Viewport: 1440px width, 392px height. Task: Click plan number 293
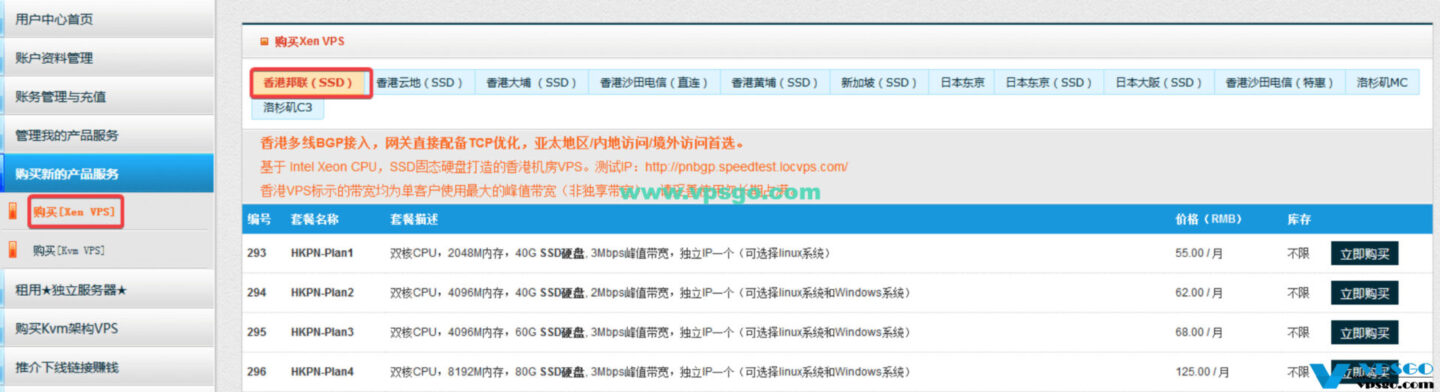(257, 253)
